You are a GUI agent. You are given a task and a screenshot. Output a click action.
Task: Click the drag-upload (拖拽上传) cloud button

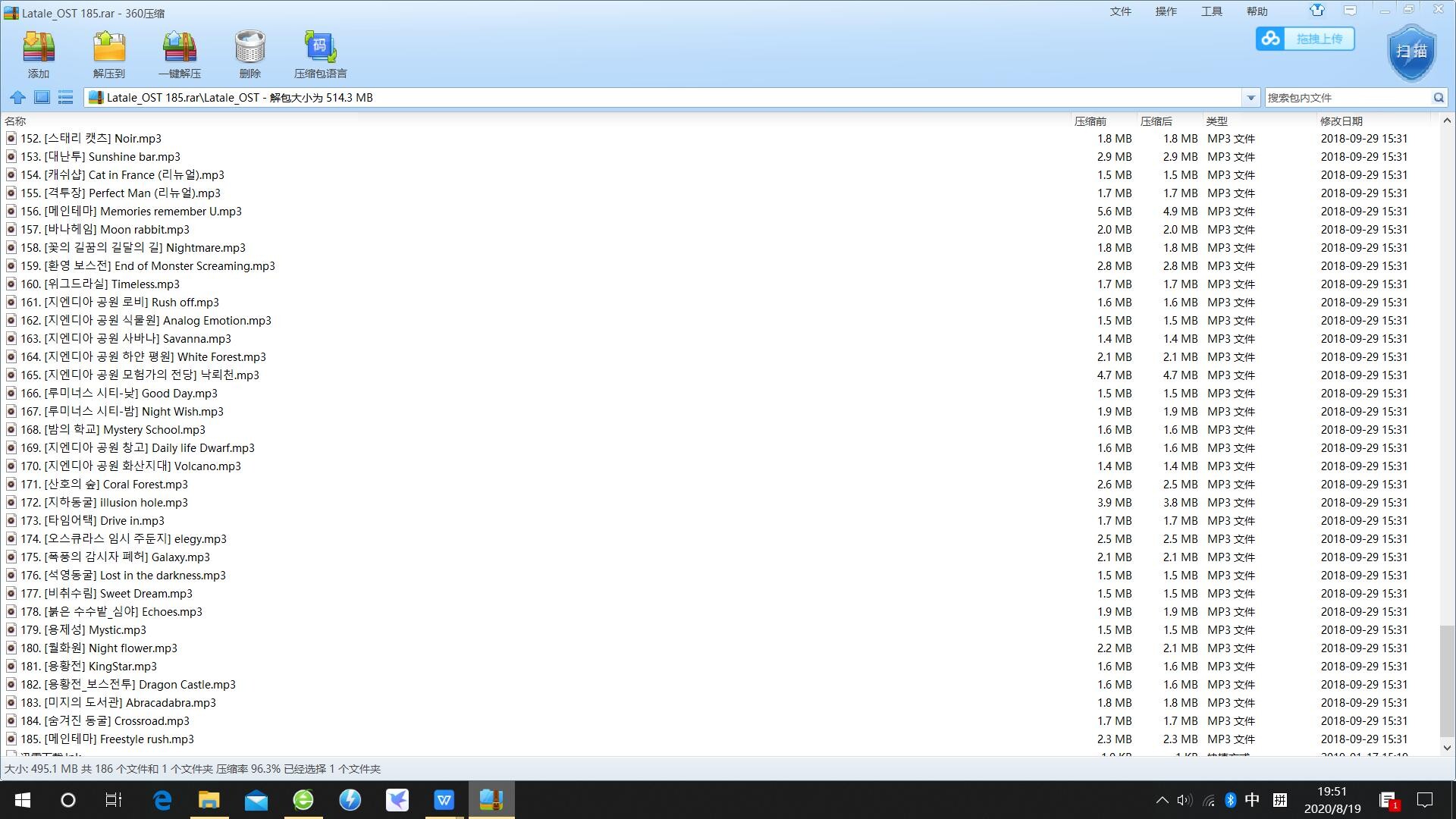coord(1305,39)
